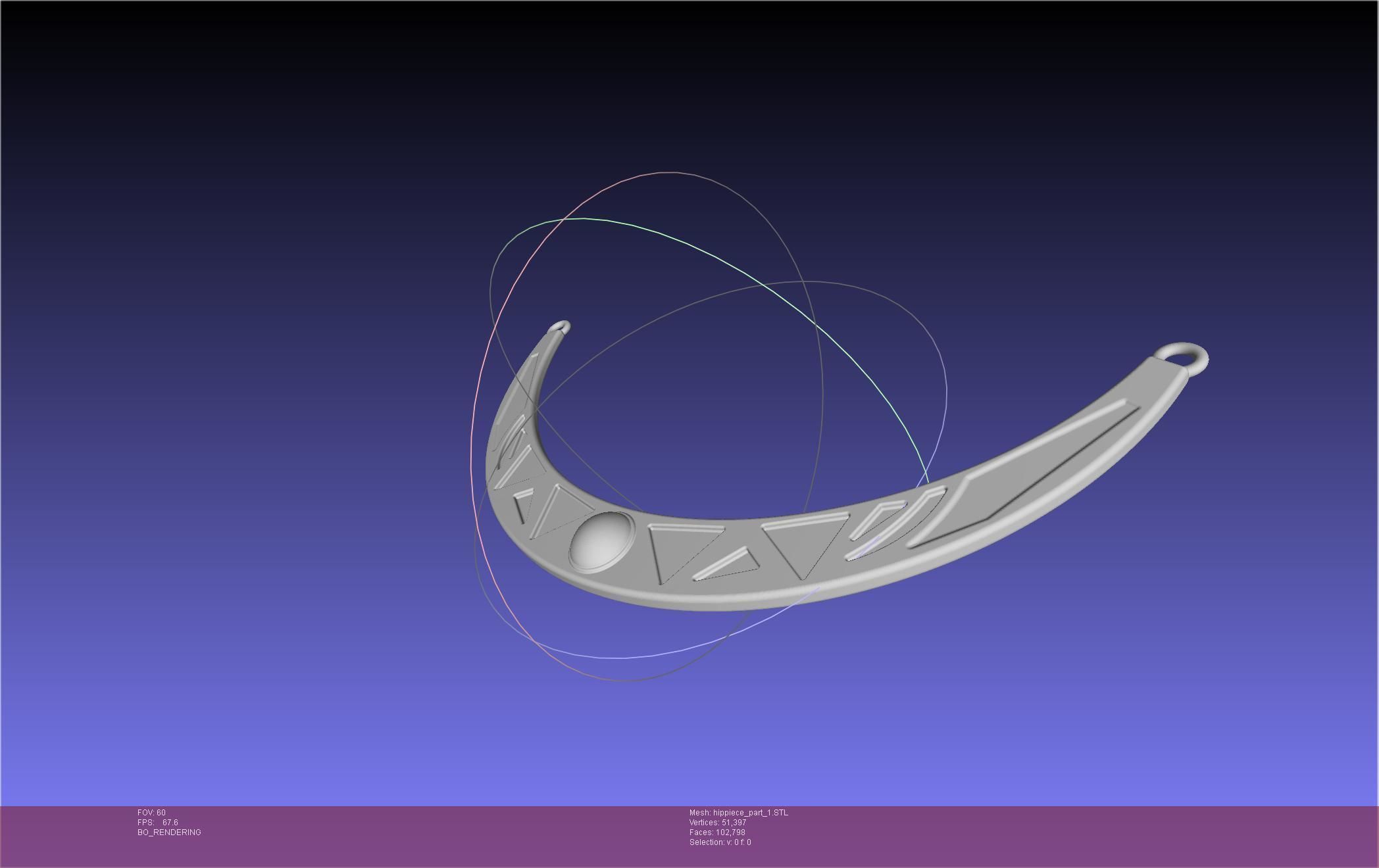Image resolution: width=1379 pixels, height=868 pixels.
Task: Click the small ring loop at left tip
Action: coord(561,327)
